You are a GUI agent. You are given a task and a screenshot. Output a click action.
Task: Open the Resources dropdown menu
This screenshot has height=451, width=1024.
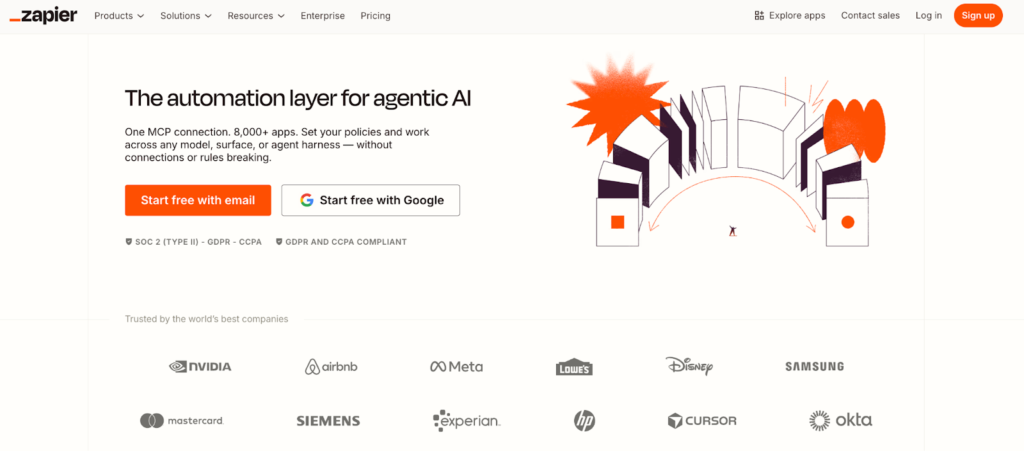click(x=256, y=16)
